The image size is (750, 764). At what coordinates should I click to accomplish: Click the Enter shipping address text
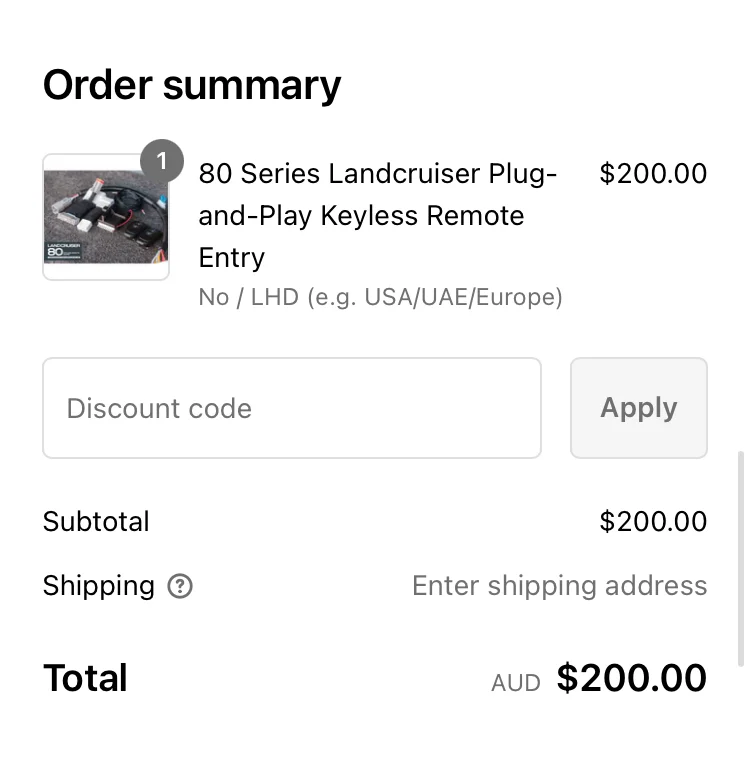559,586
